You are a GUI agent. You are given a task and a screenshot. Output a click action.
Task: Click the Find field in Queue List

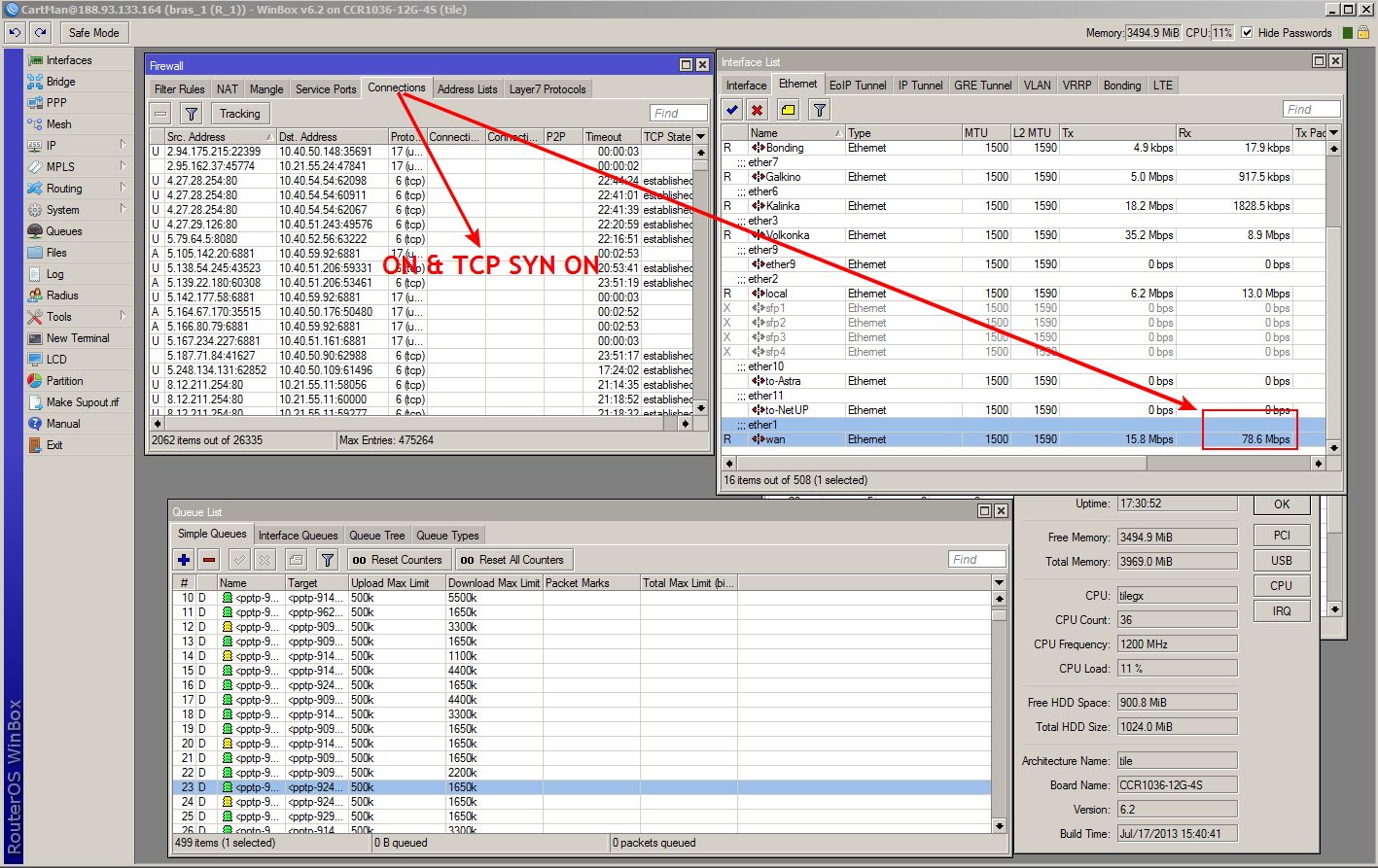(977, 560)
